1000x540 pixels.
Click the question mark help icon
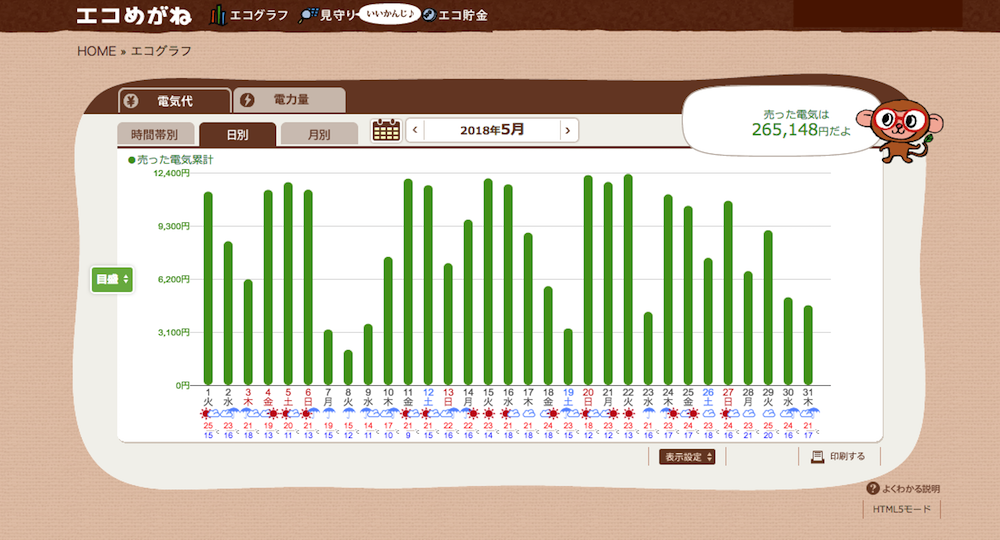tap(872, 489)
